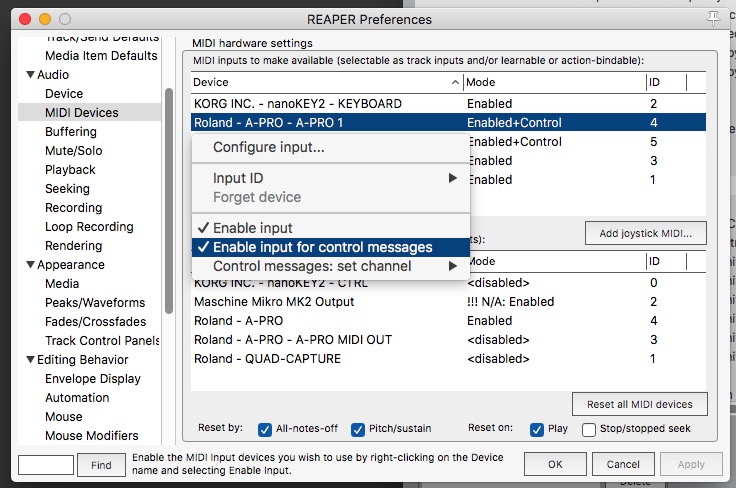Click the Find button

click(x=101, y=465)
